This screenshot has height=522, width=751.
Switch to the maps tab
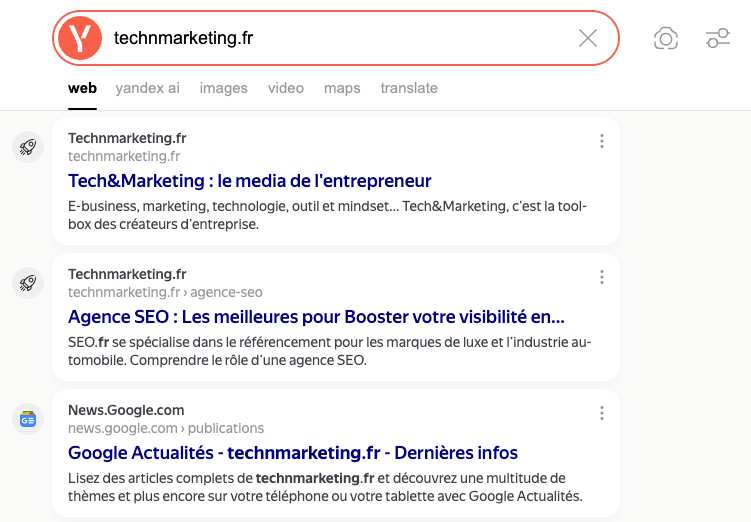pos(342,88)
